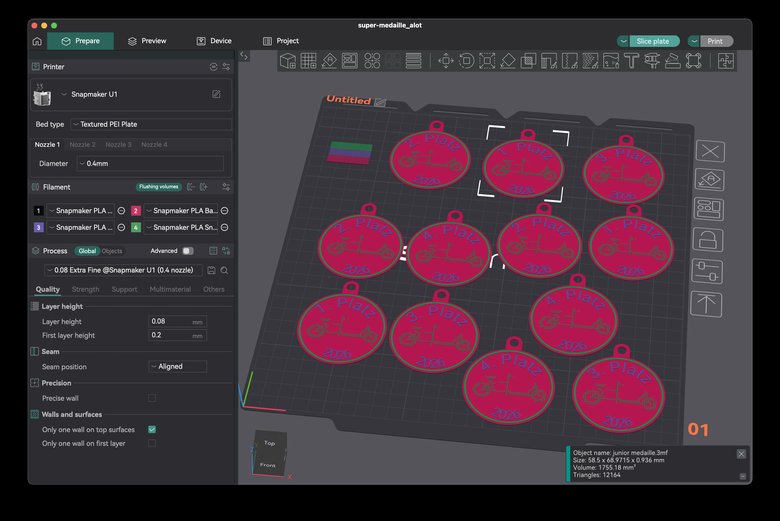Open filament 2 preset dropdown
The width and height of the screenshot is (780, 521).
tap(181, 211)
